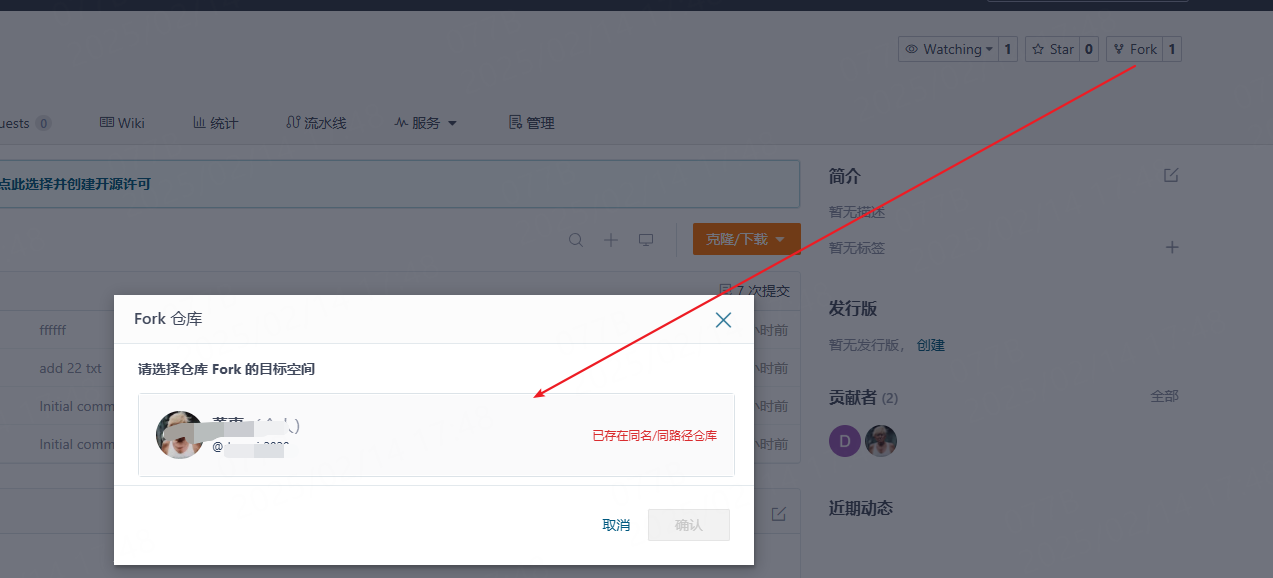This screenshot has width=1273, height=578.
Task: Click the 近期动态 heading
Action: (x=861, y=508)
